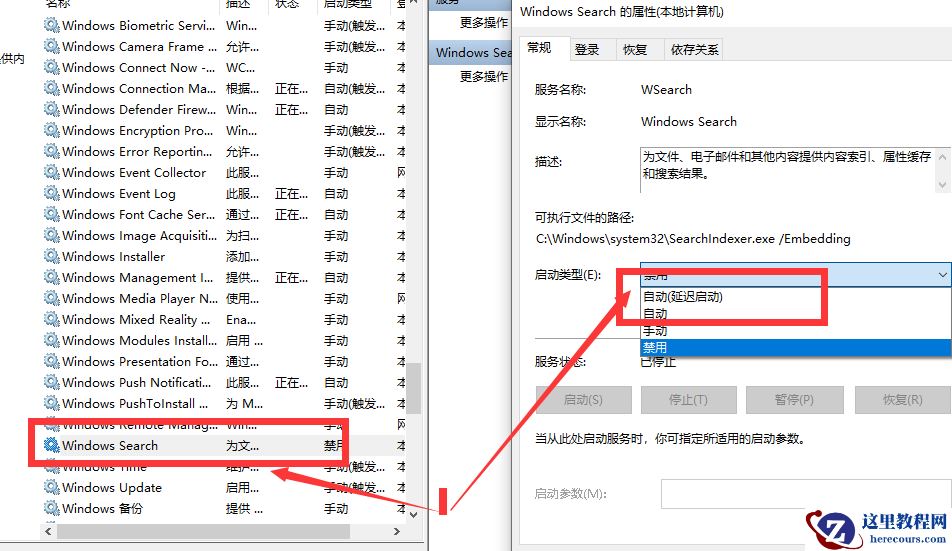The height and width of the screenshot is (551, 952).
Task: Click gear icon of Windows Image Acquisition
Action: tap(52, 235)
